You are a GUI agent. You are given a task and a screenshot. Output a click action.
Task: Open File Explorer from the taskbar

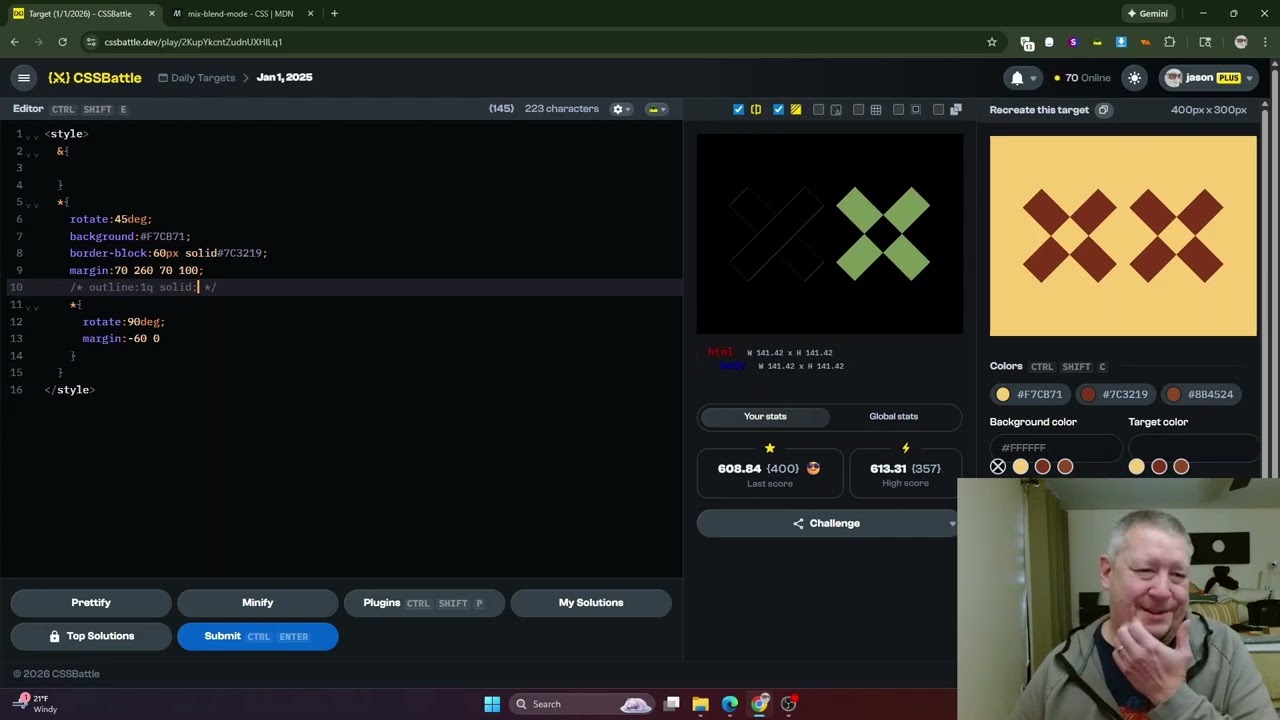701,704
